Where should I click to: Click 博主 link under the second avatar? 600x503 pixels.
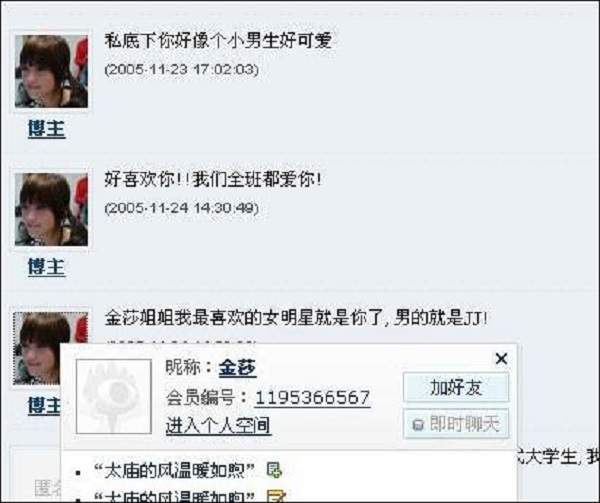tap(47, 267)
